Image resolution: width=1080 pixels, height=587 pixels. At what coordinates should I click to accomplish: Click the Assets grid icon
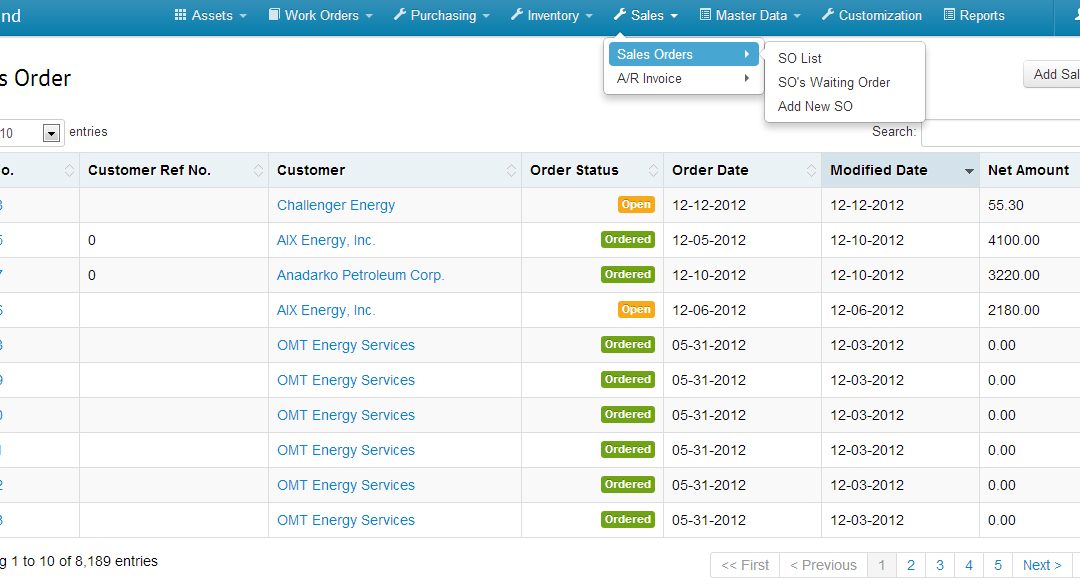[180, 14]
